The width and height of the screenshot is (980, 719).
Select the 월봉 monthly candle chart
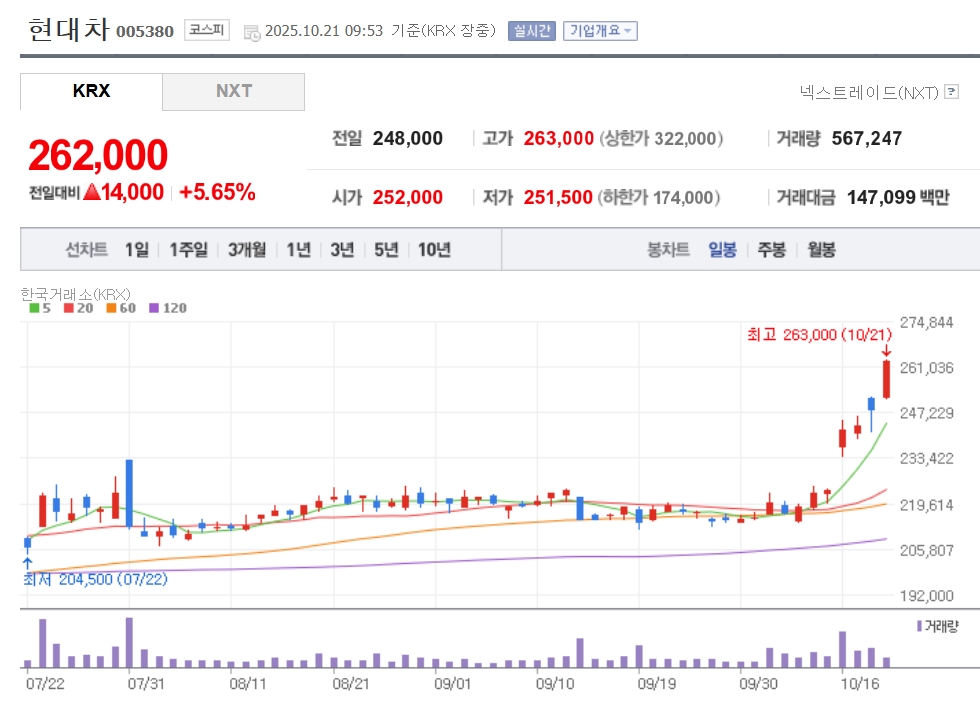tap(821, 249)
